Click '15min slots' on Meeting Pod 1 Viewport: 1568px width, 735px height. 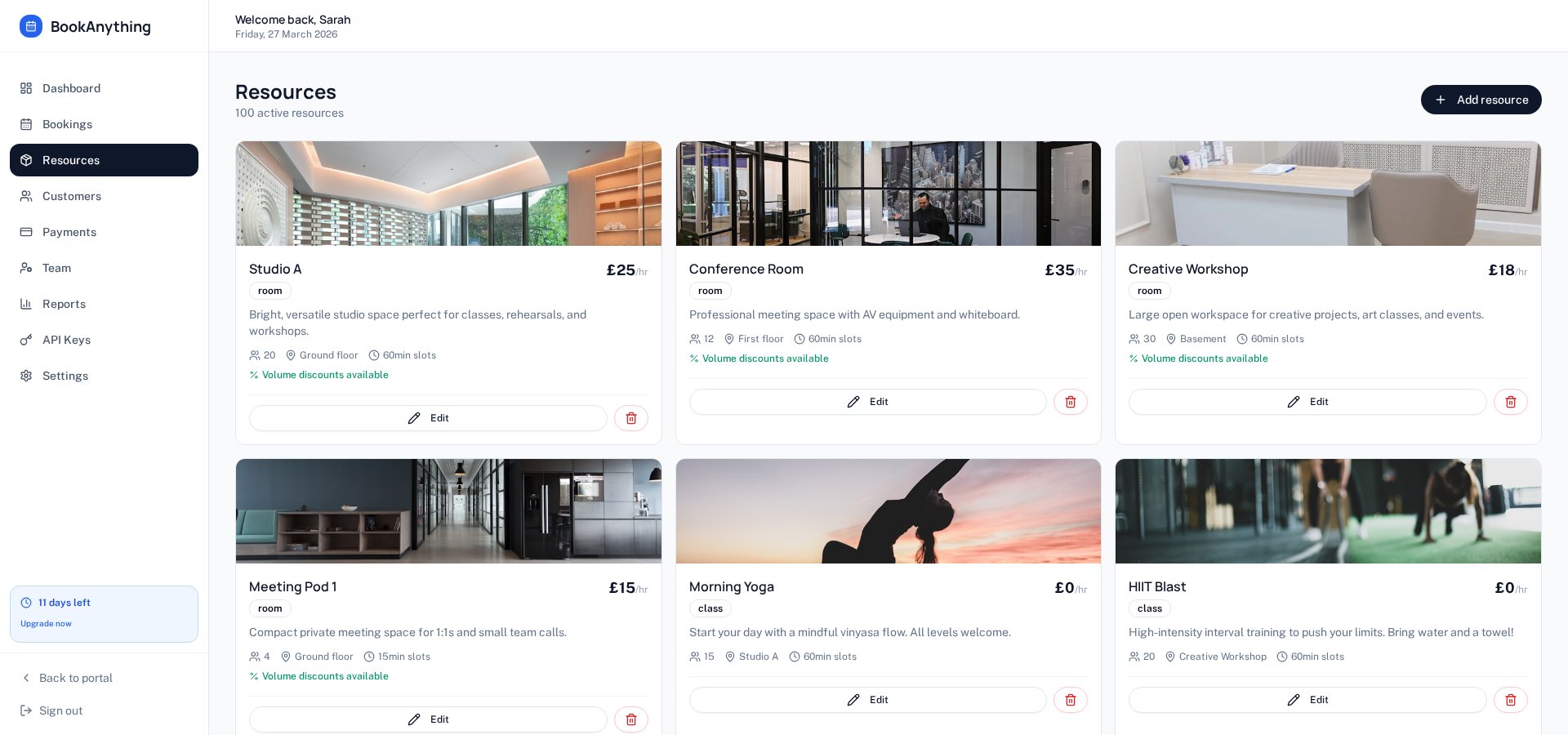(404, 657)
